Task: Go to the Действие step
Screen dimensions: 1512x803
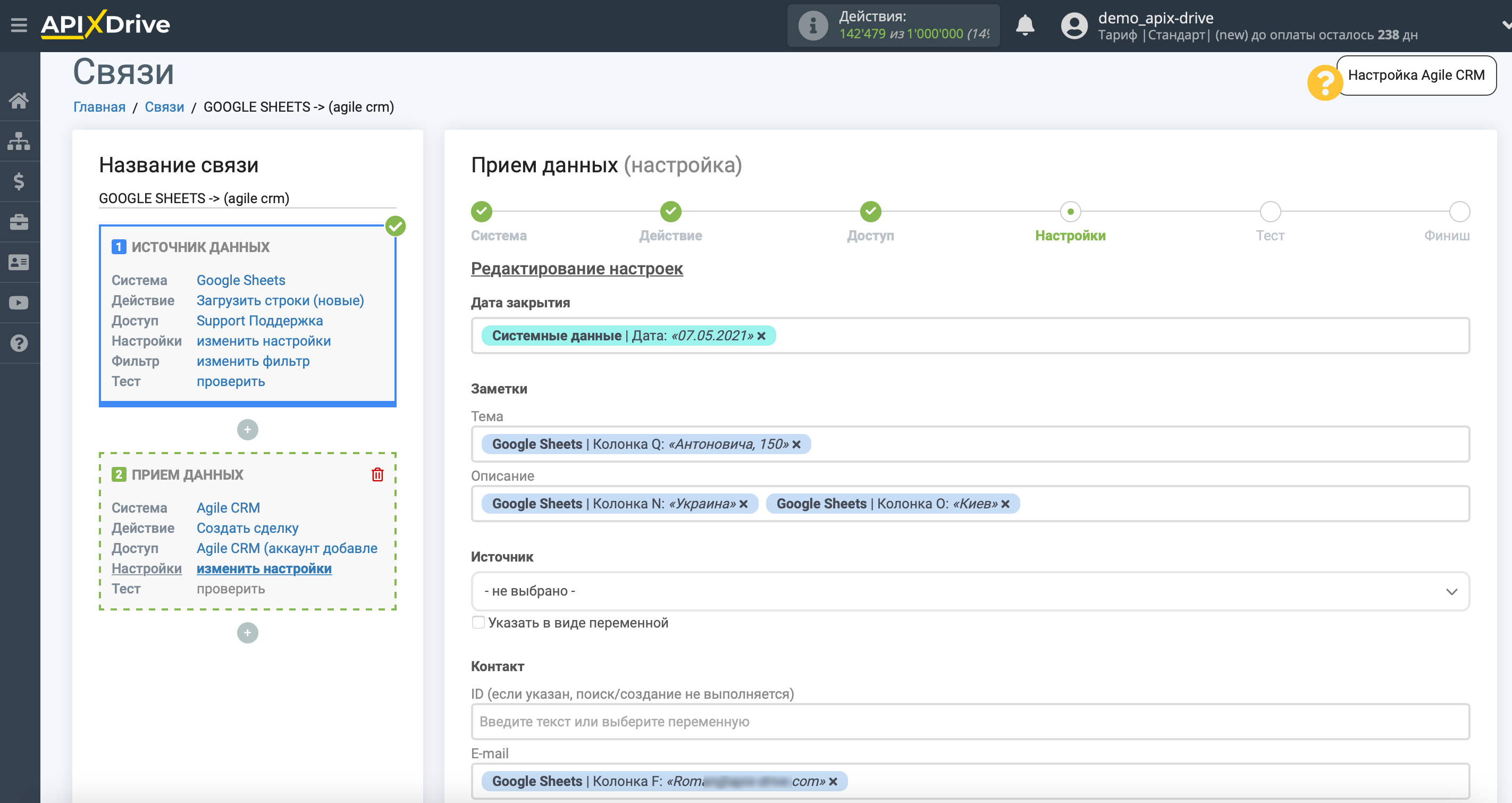Action: 671,211
